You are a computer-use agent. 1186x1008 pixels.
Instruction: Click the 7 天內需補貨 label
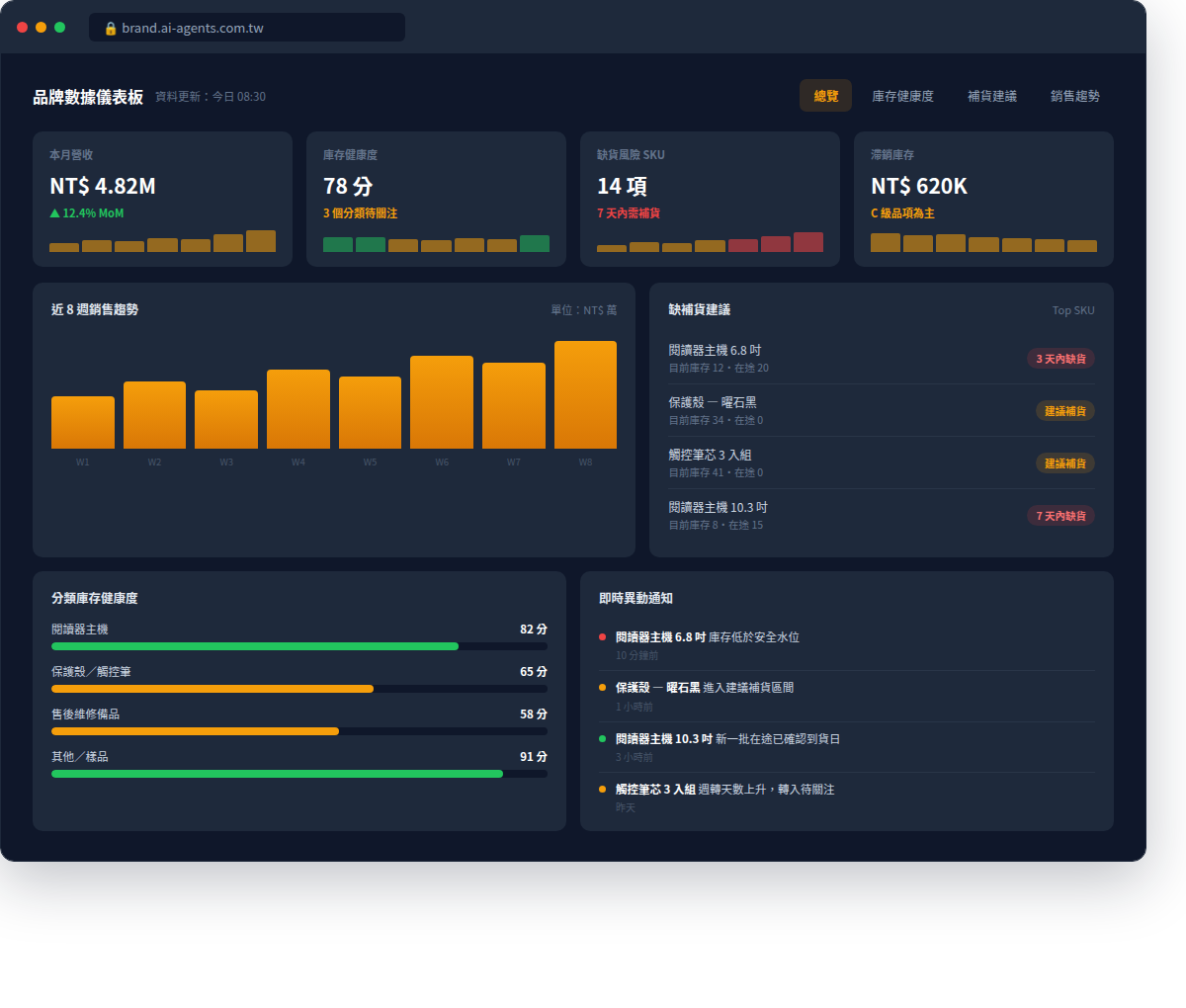point(629,213)
